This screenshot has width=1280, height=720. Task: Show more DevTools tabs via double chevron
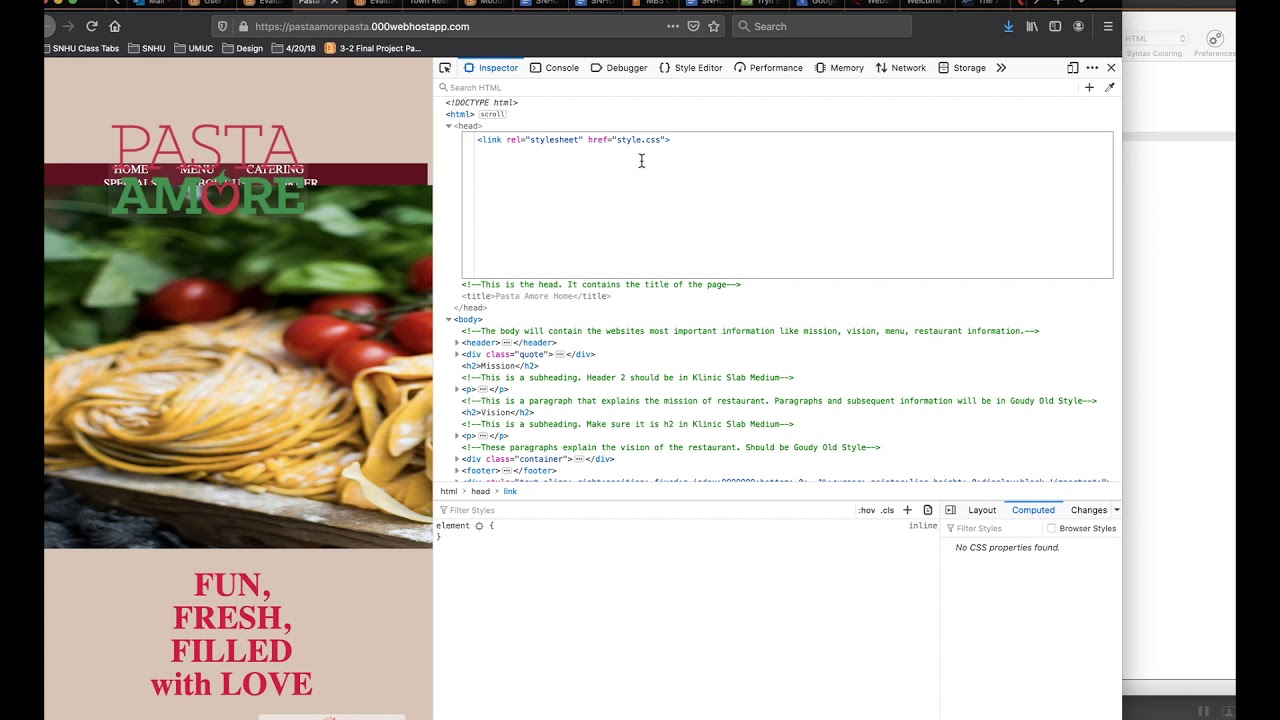click(1001, 68)
